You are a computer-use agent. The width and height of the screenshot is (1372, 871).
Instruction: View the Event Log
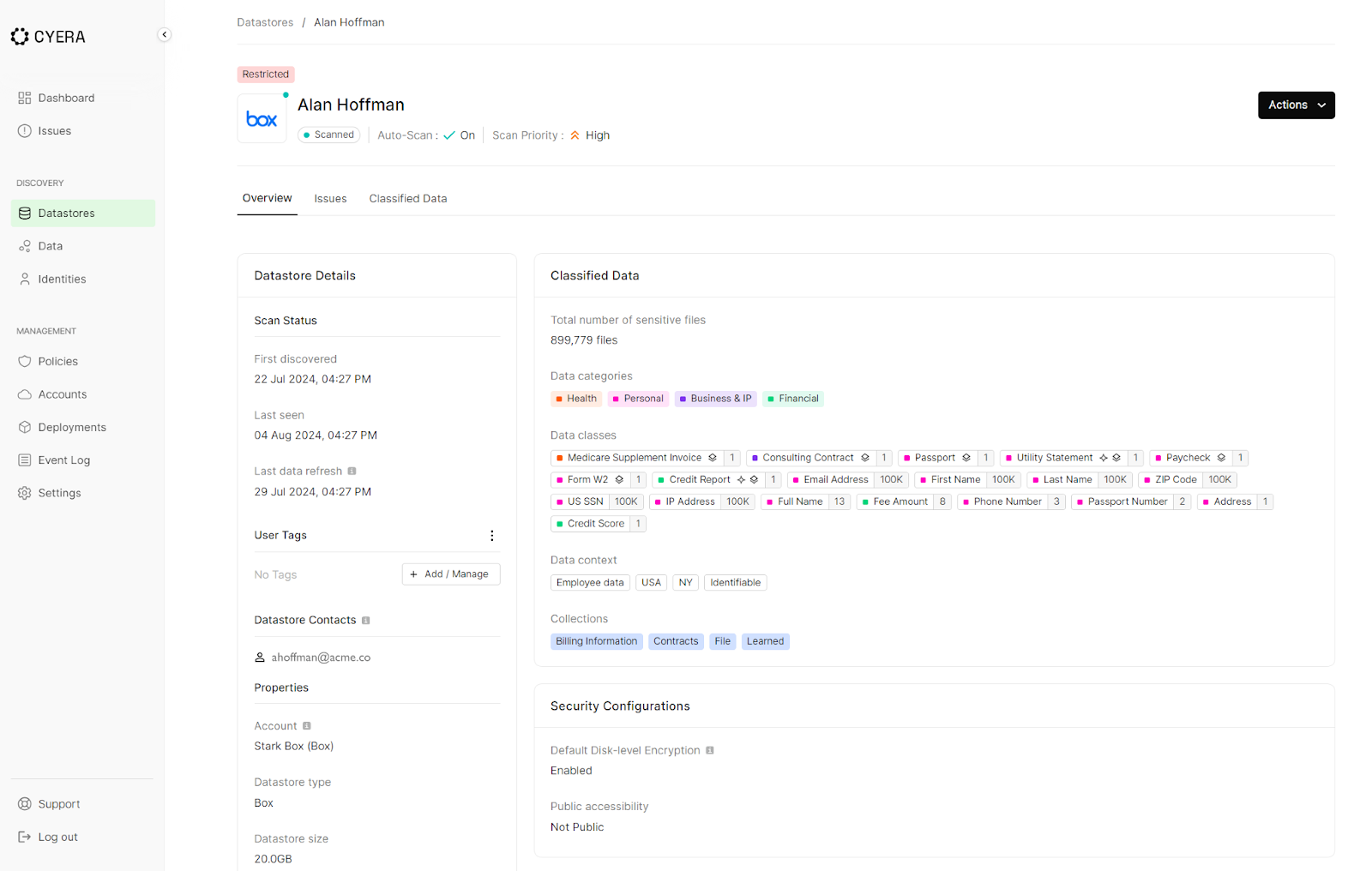click(x=63, y=460)
